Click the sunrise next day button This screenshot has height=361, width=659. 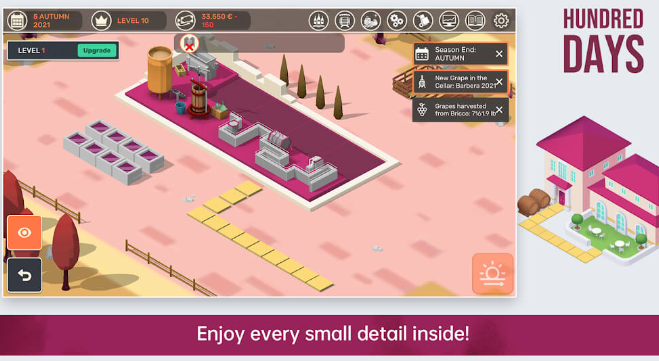coord(493,274)
